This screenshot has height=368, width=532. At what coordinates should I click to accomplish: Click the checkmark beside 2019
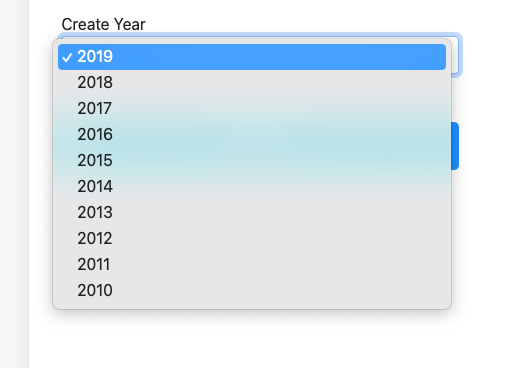click(x=67, y=57)
